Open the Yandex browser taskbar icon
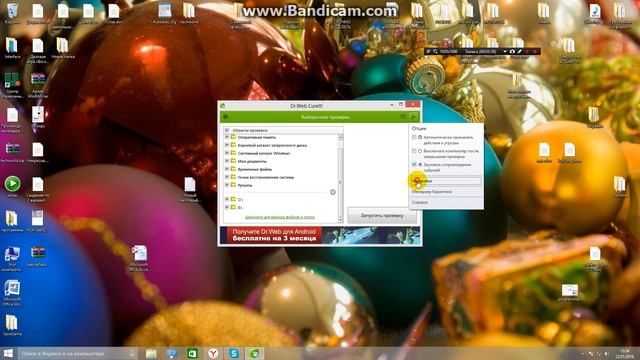Viewport: 640px width, 360px height. coord(213,353)
